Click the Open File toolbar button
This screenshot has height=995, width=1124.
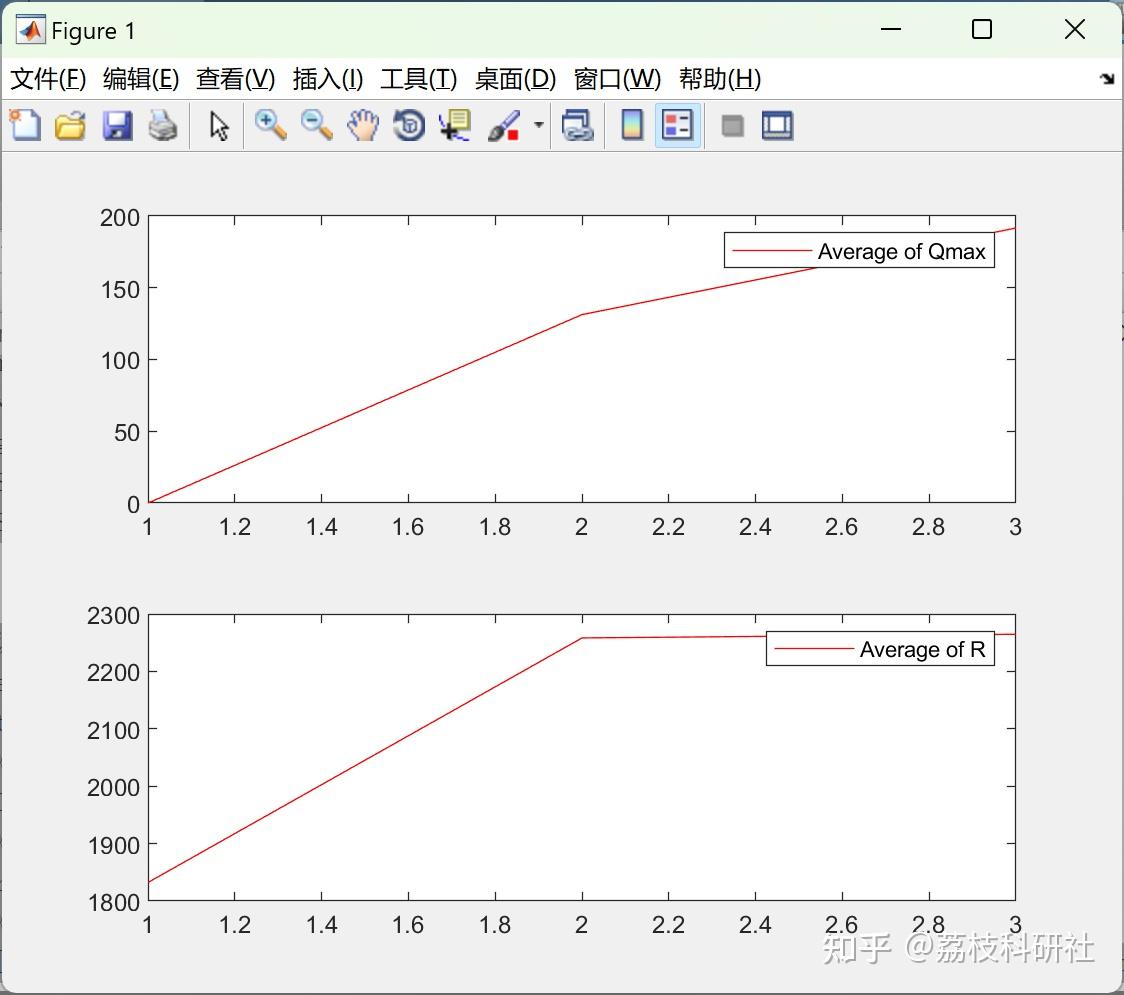[69, 125]
